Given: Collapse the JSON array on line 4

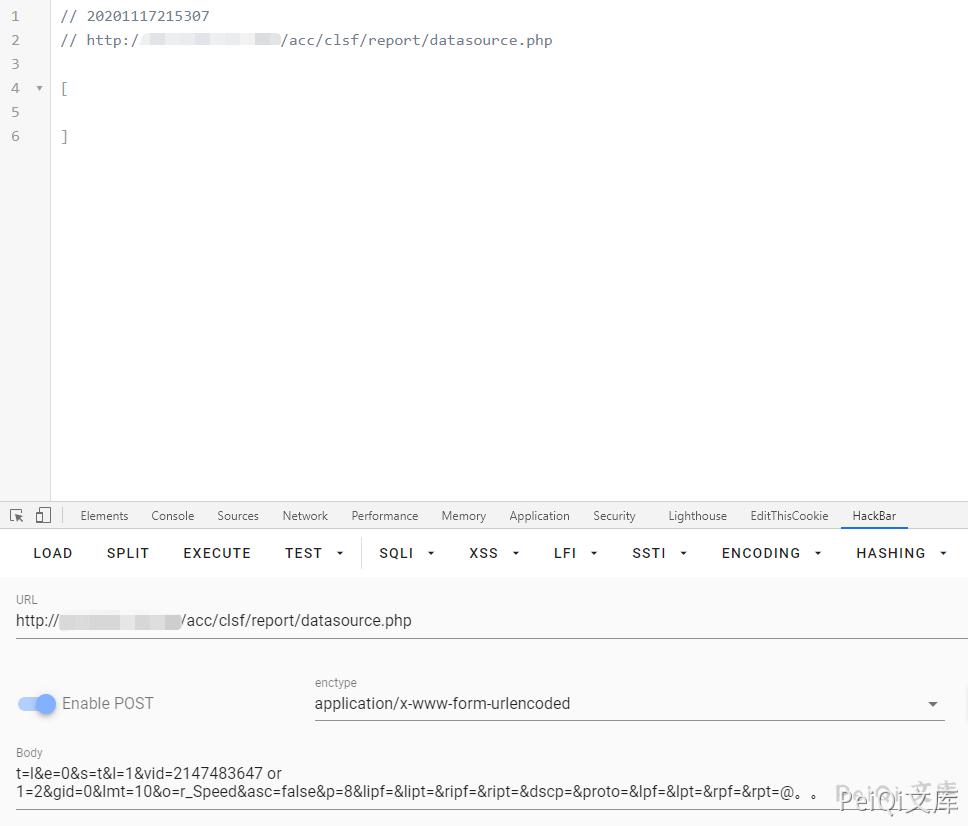Looking at the screenshot, I should click(40, 89).
